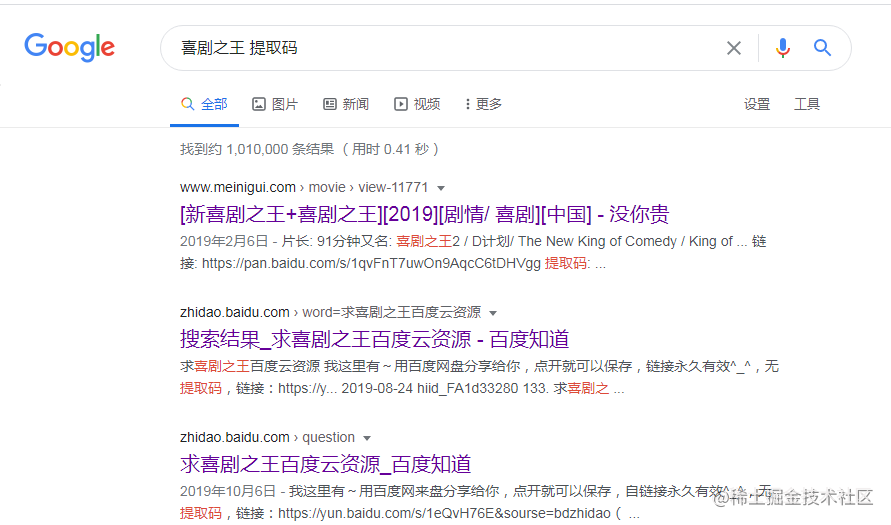Clear the search box with X icon

pos(734,48)
